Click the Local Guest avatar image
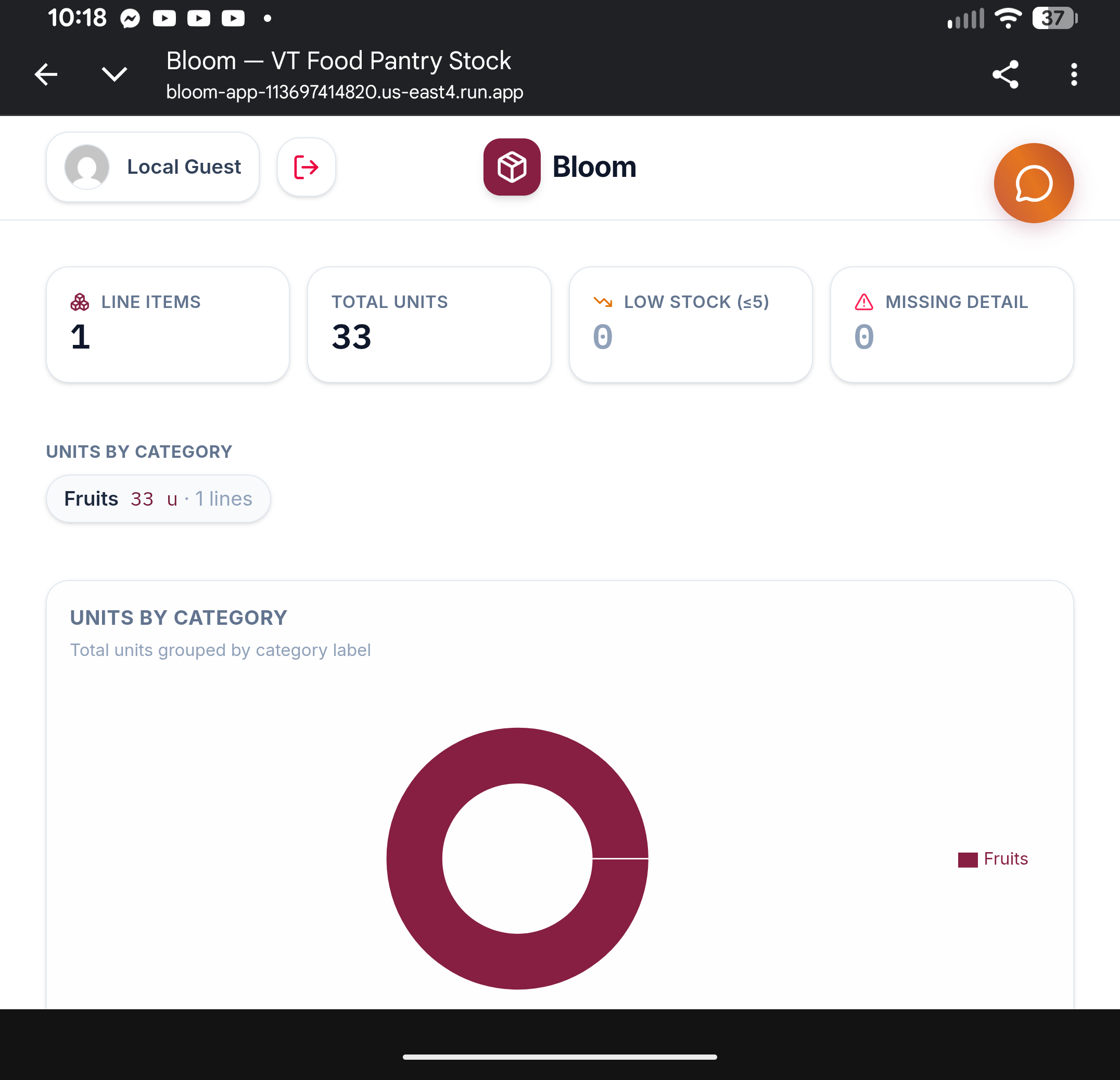Image resolution: width=1120 pixels, height=1080 pixels. [87, 167]
